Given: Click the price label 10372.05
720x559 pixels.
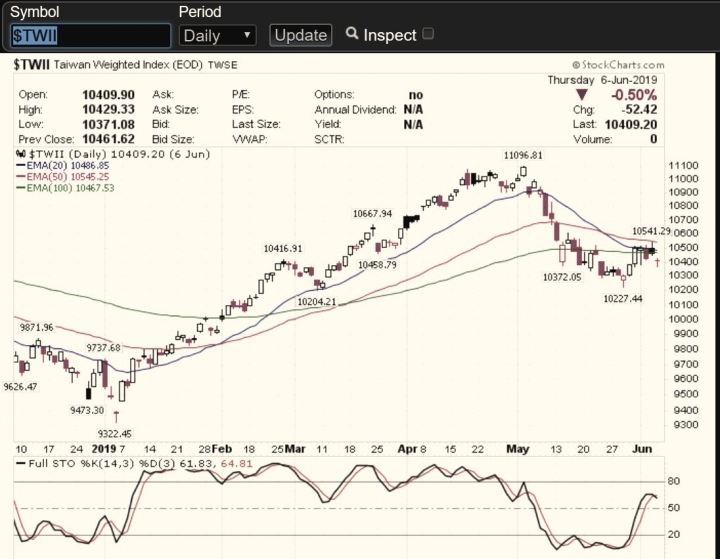Looking at the screenshot, I should (562, 277).
